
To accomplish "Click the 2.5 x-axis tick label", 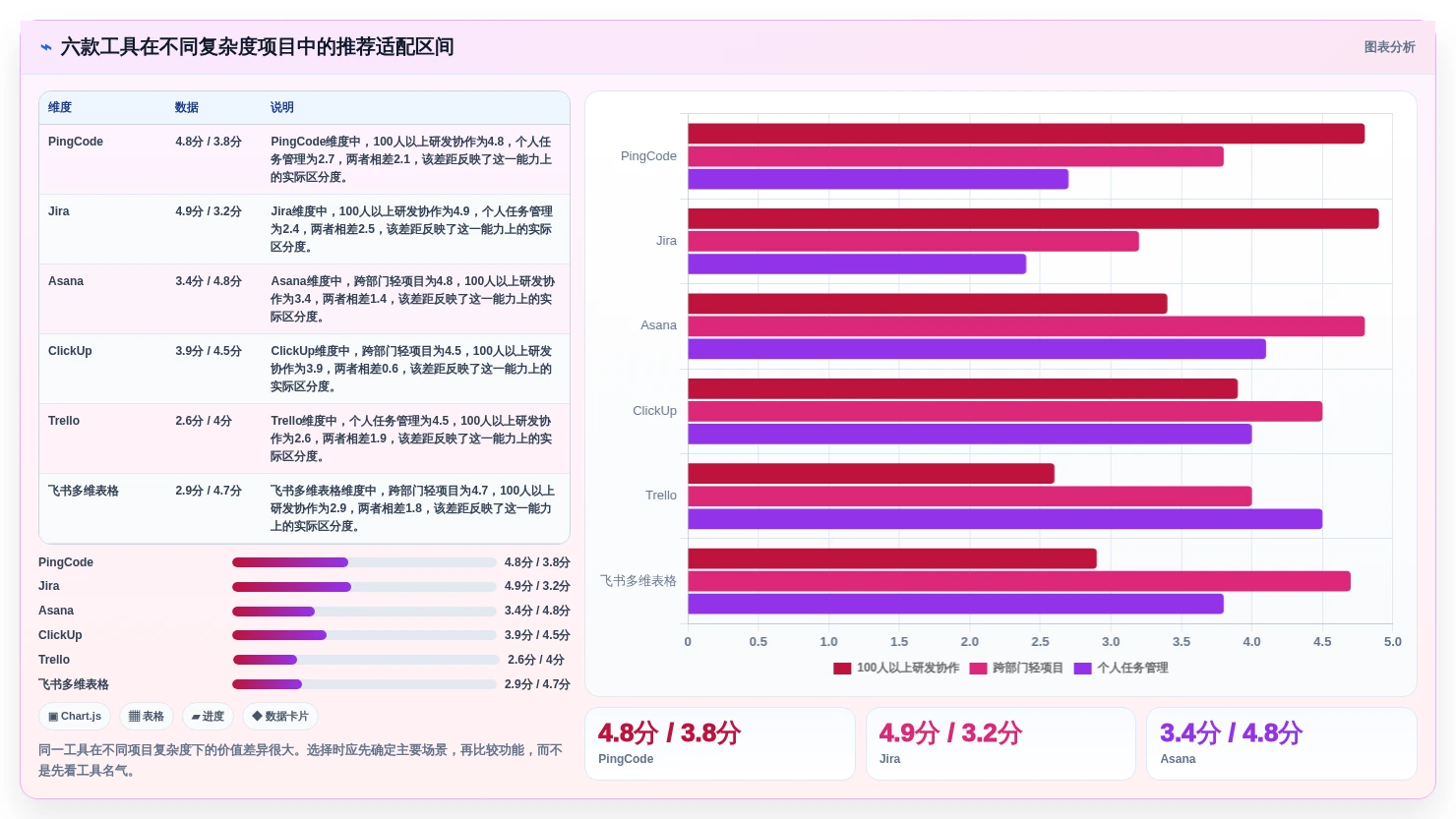I will click(x=1040, y=642).
